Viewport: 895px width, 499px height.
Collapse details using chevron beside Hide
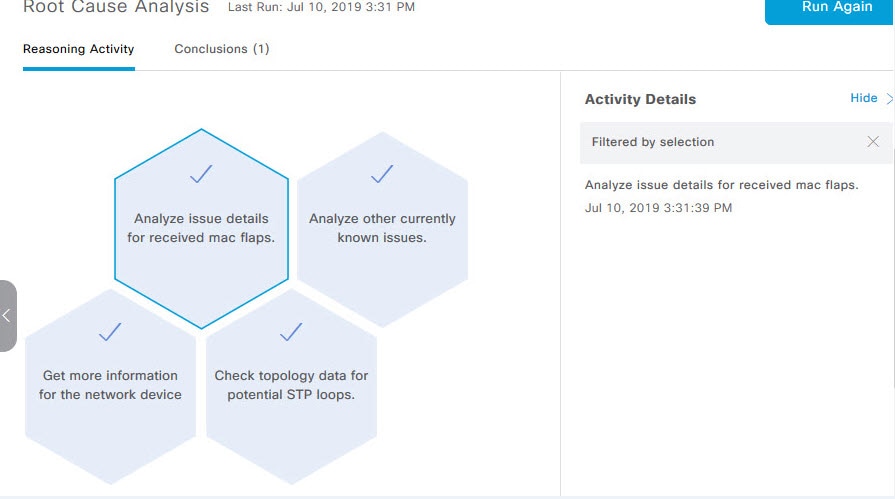(x=889, y=98)
